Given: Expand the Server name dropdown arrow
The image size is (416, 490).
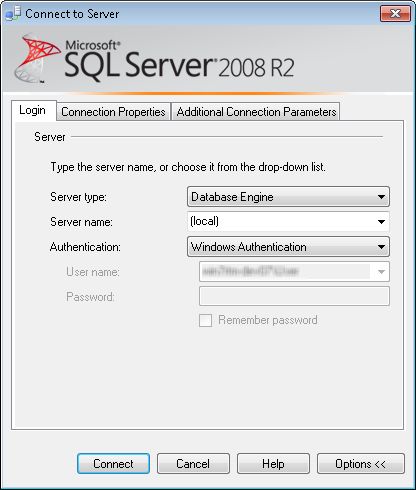Looking at the screenshot, I should coord(381,222).
